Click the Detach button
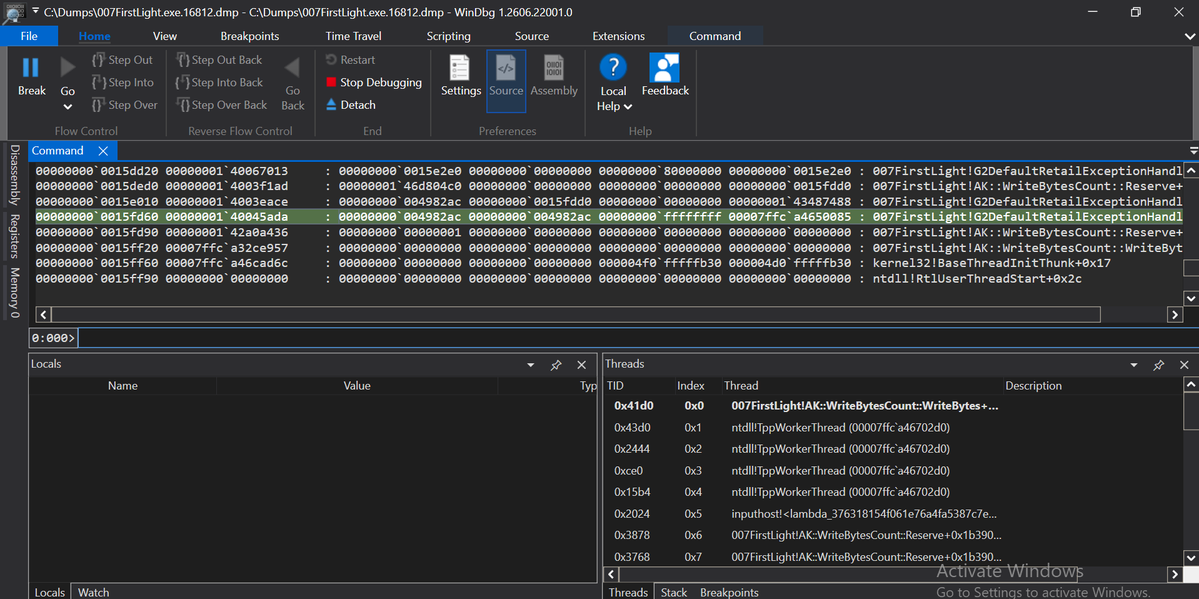Screen dimensions: 1199x599 pos(350,105)
